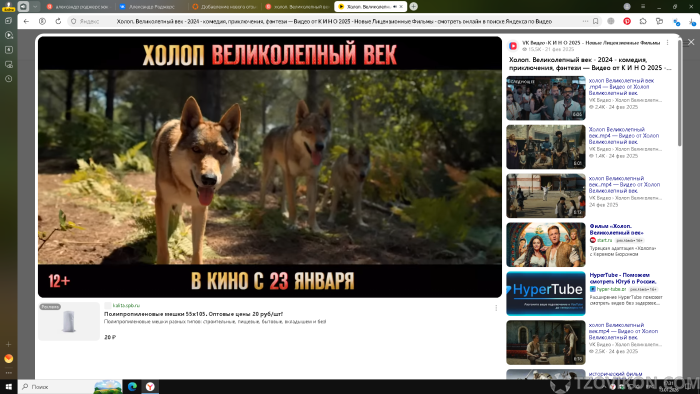The height and width of the screenshot is (394, 700).
Task: Go back with the browser back arrow
Action: pyautogui.click(x=26, y=21)
